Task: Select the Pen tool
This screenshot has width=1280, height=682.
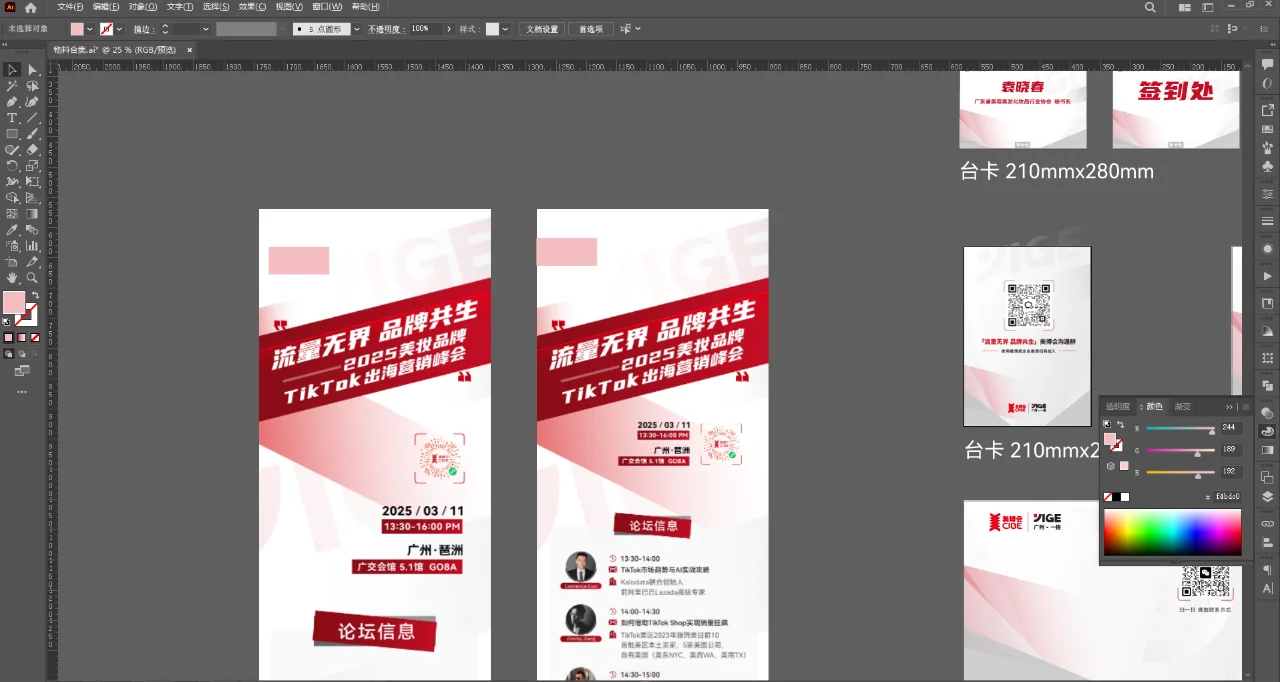Action: coord(12,102)
